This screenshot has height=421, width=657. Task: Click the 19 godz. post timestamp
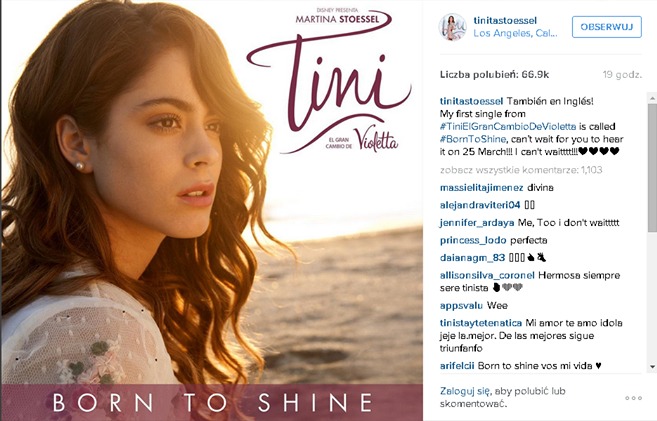coord(622,75)
